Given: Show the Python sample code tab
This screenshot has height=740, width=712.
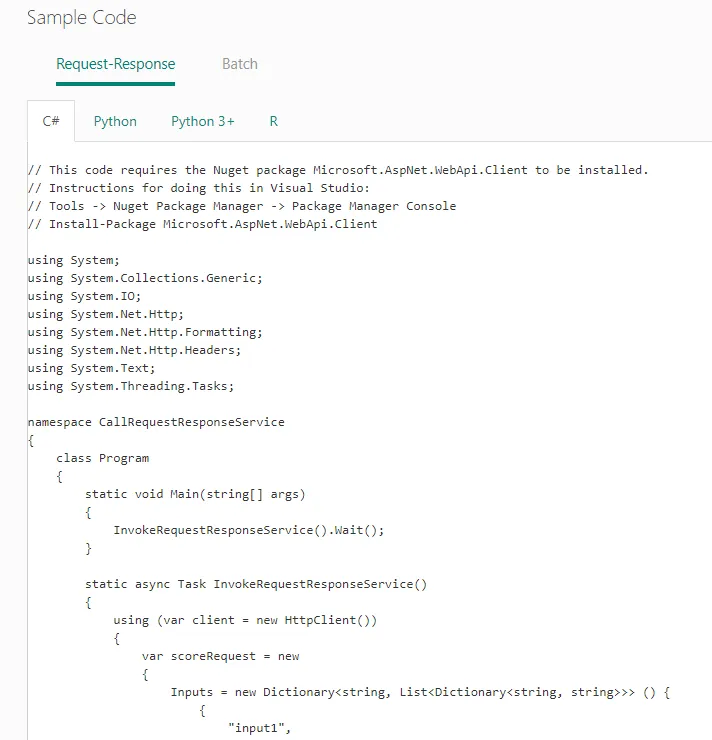Looking at the screenshot, I should click(115, 121).
